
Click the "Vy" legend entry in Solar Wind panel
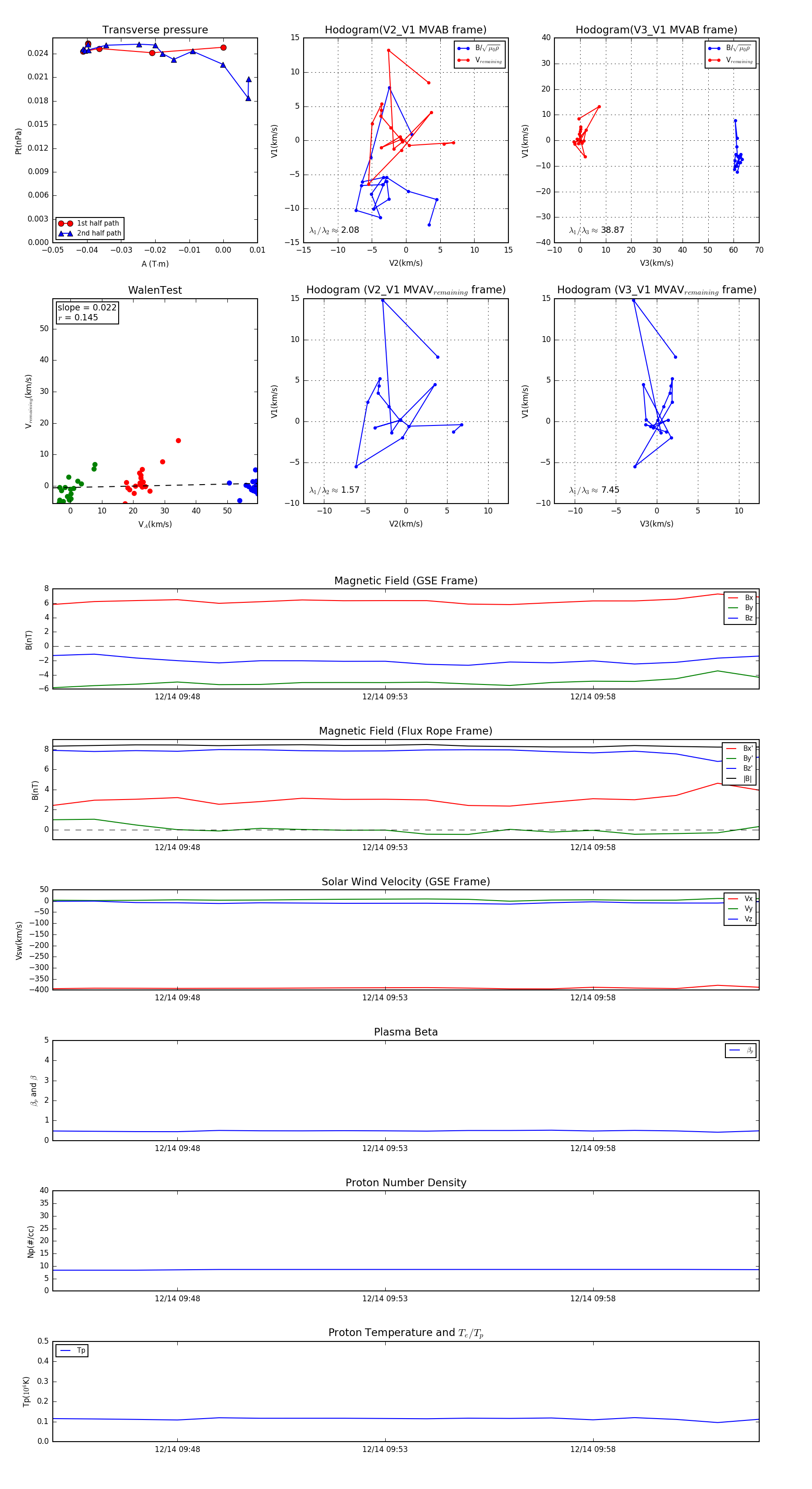pos(740,909)
